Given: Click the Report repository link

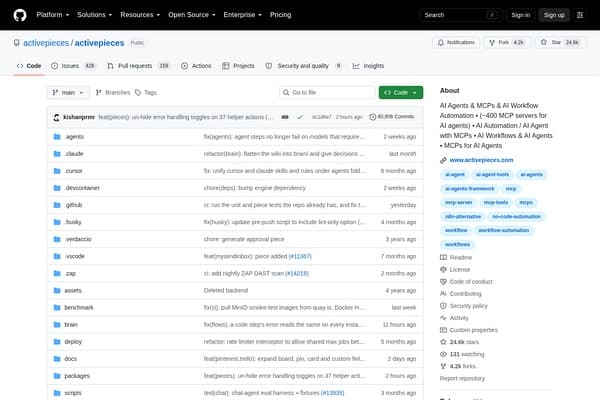Looking at the screenshot, I should 462,379.
